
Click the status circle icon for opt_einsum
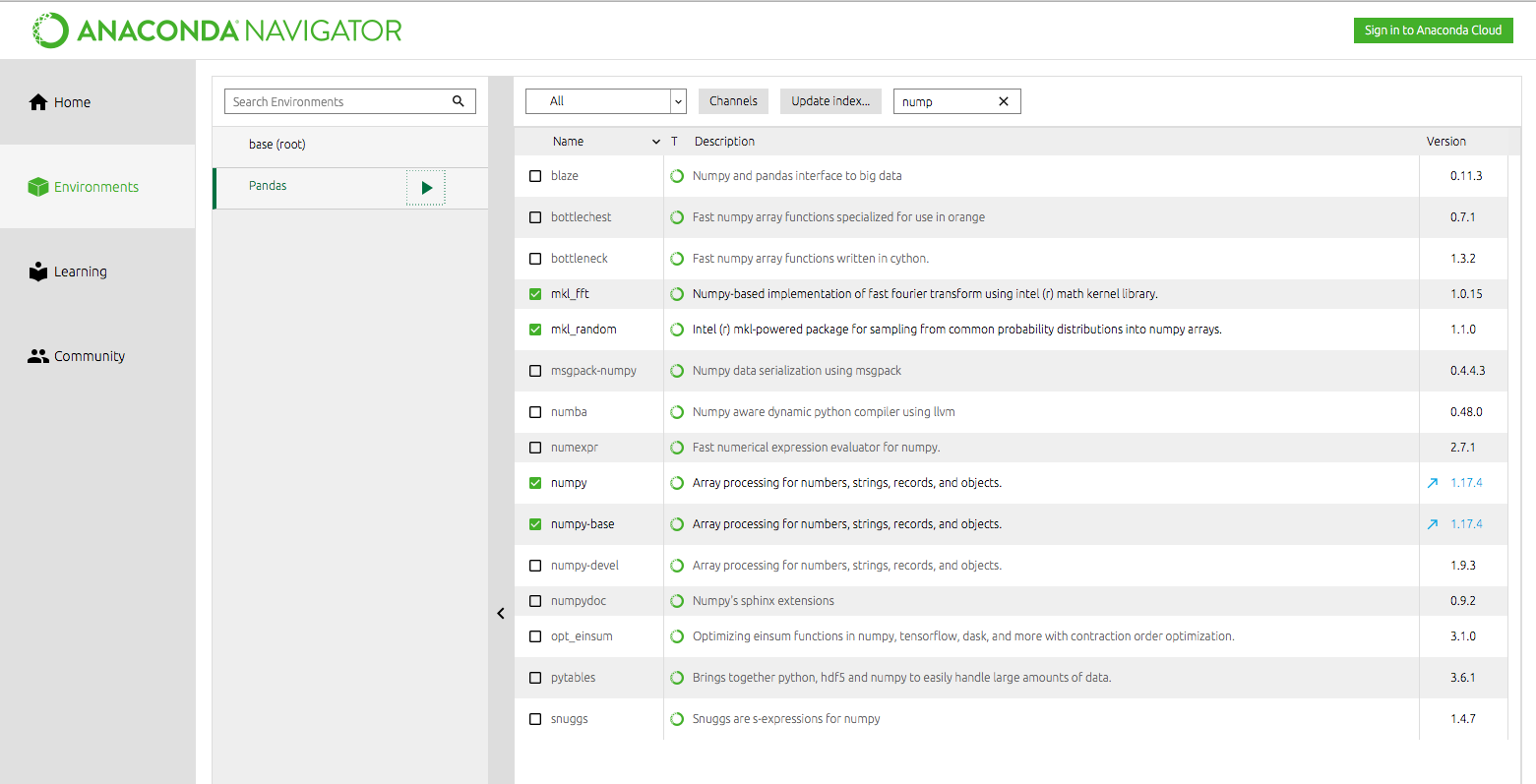point(677,636)
